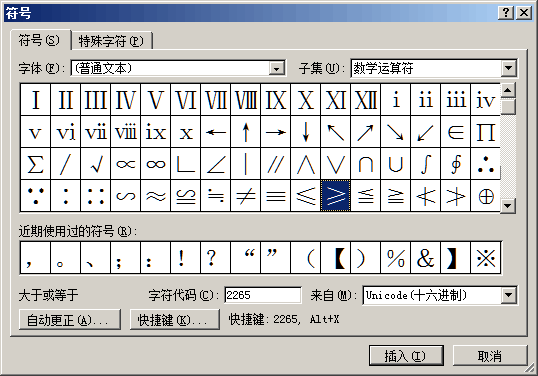Close the 符号 dialog
538x376 pixels.
[524, 13]
